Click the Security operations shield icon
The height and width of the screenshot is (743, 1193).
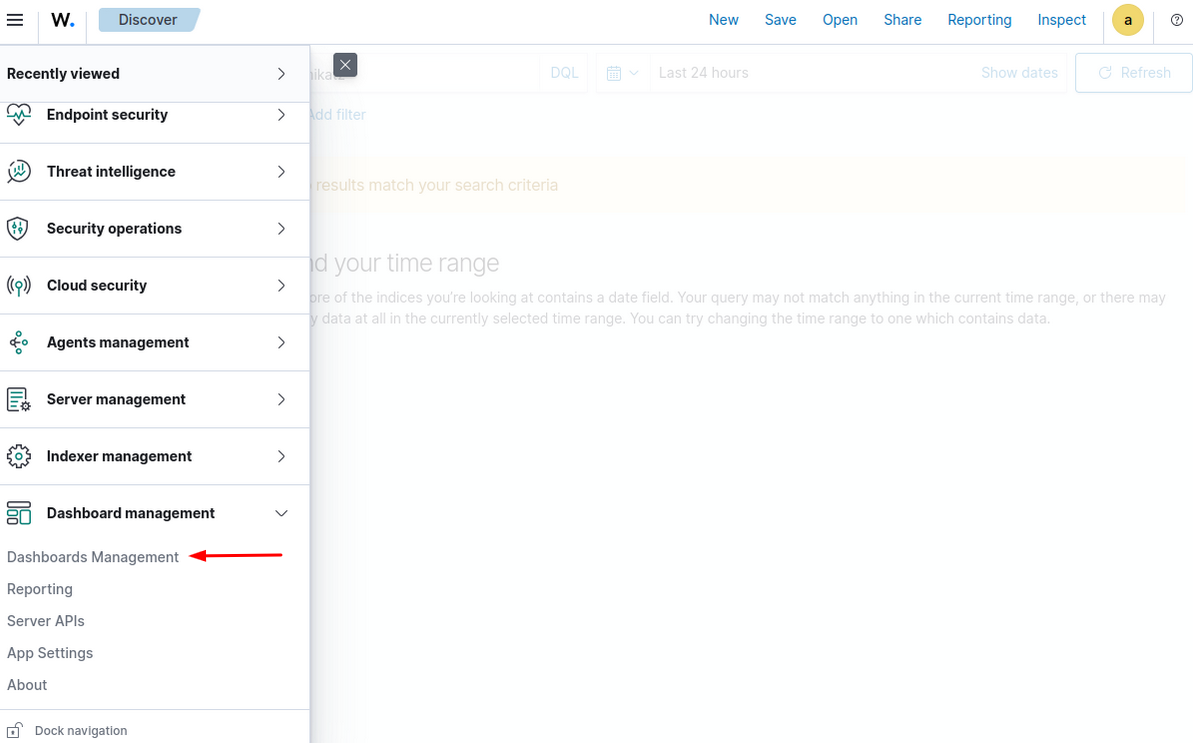19,229
